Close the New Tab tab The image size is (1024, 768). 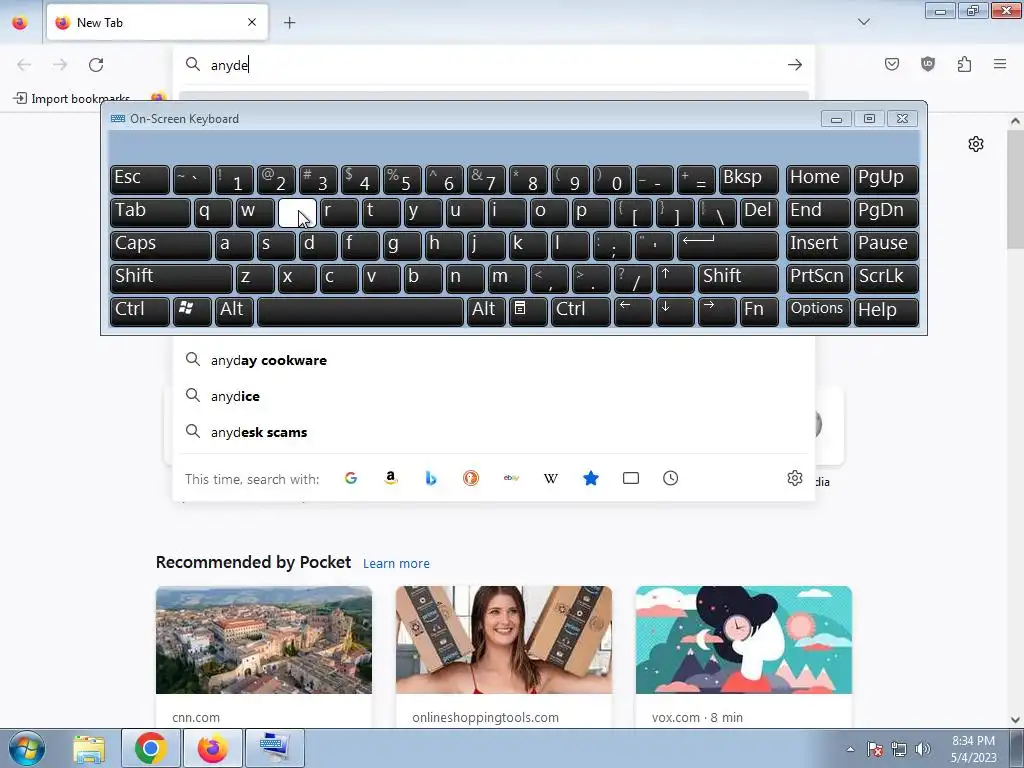tap(252, 23)
